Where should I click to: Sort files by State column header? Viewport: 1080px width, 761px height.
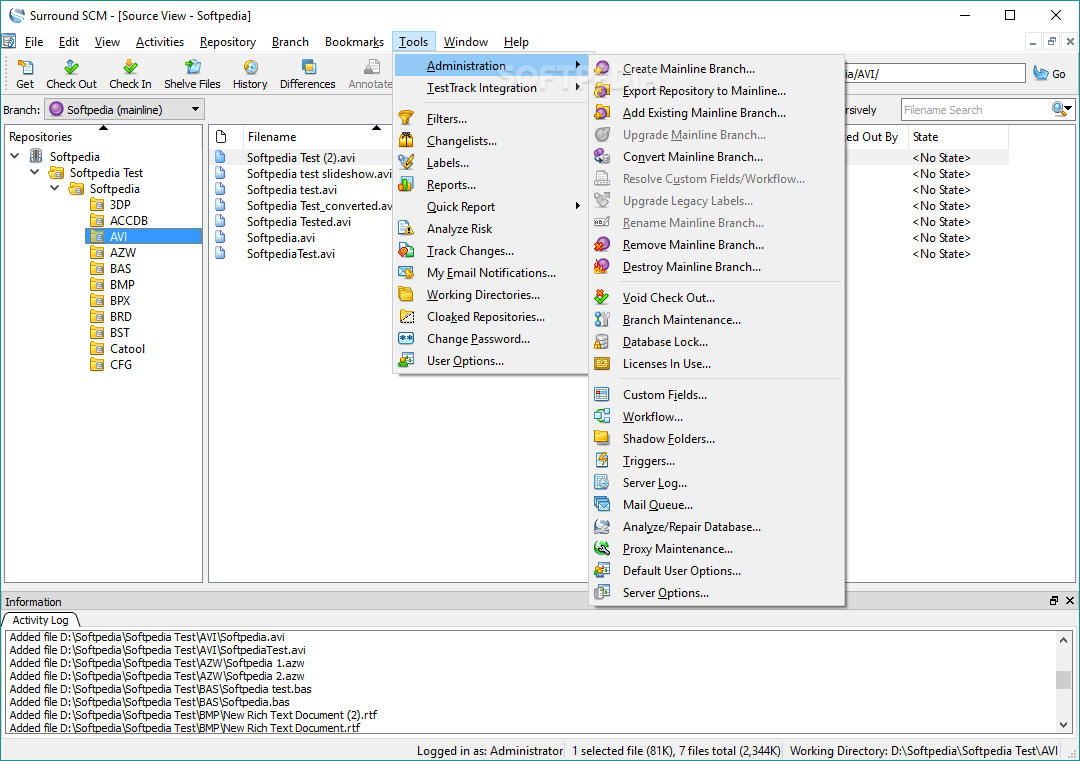point(958,136)
